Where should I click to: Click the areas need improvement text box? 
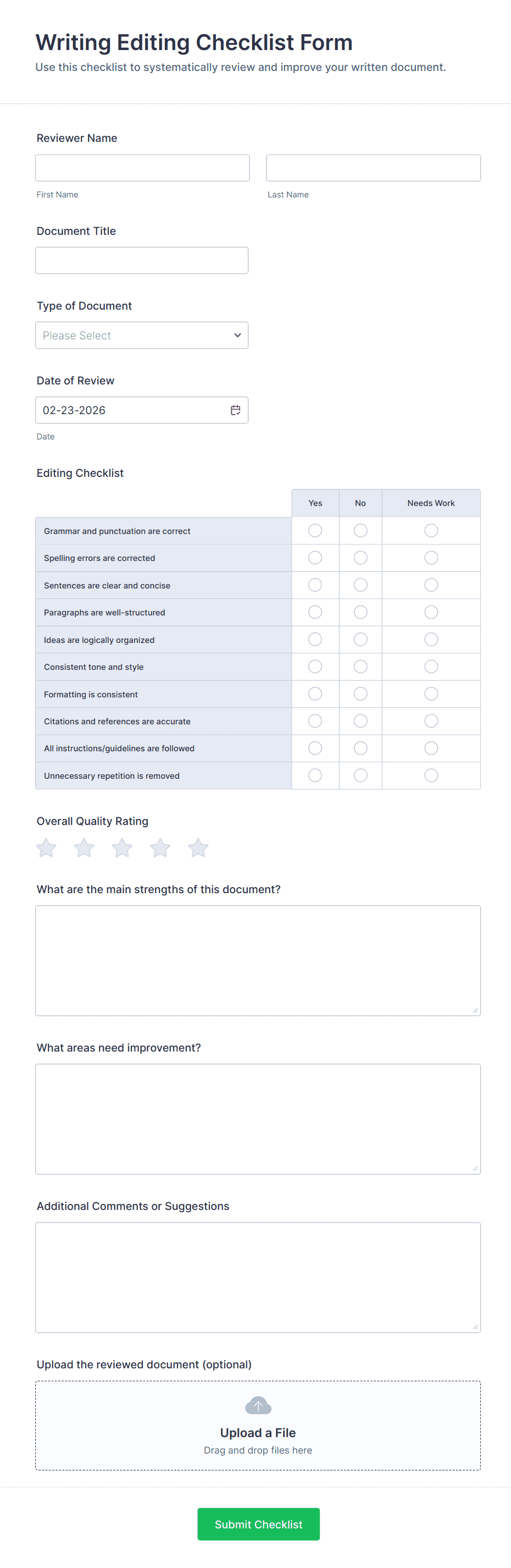point(258,1119)
